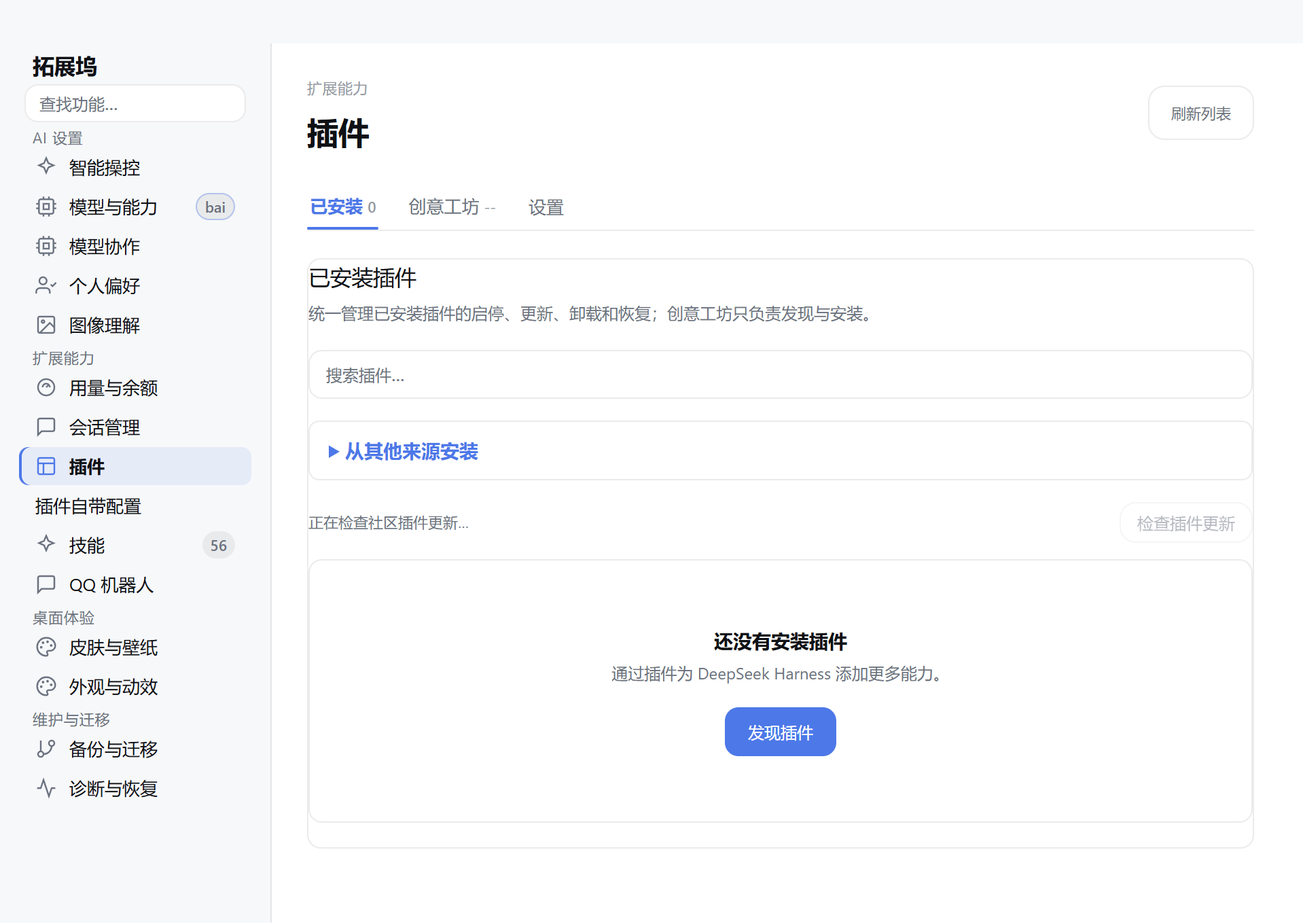Focus the 查找功能 search field

pyautogui.click(x=135, y=103)
